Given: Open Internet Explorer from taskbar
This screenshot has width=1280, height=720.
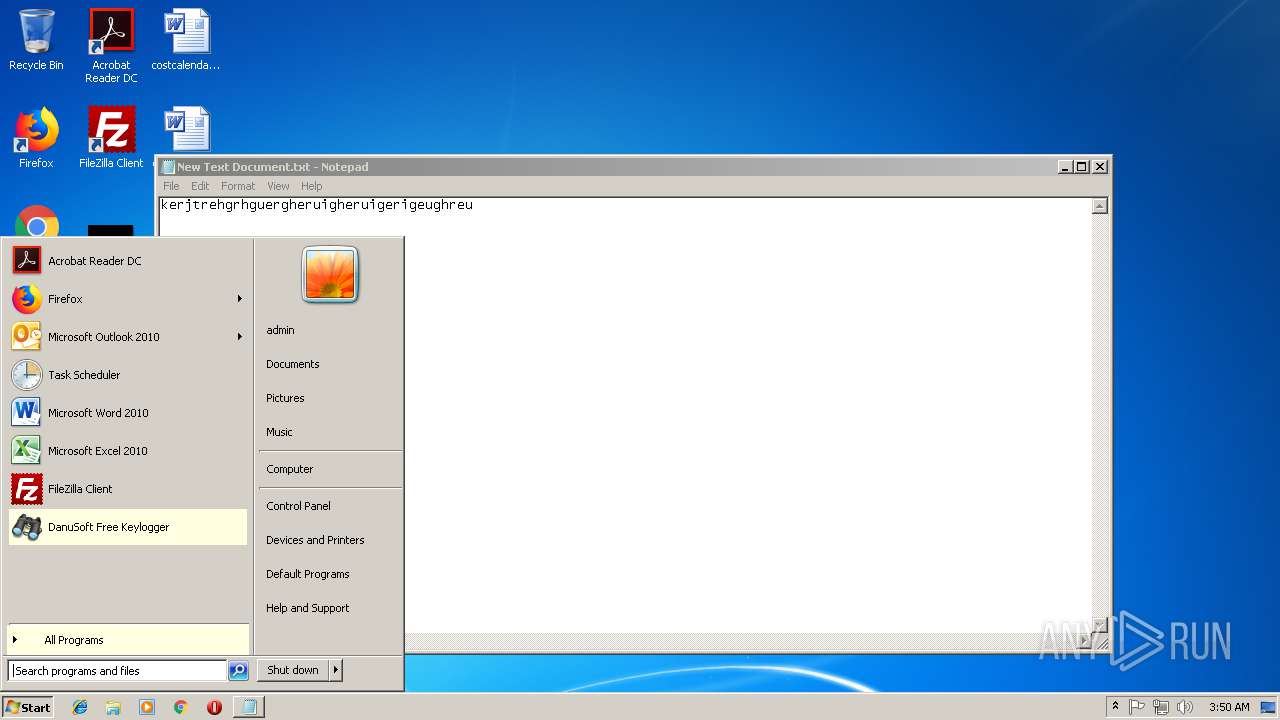Looking at the screenshot, I should point(80,707).
